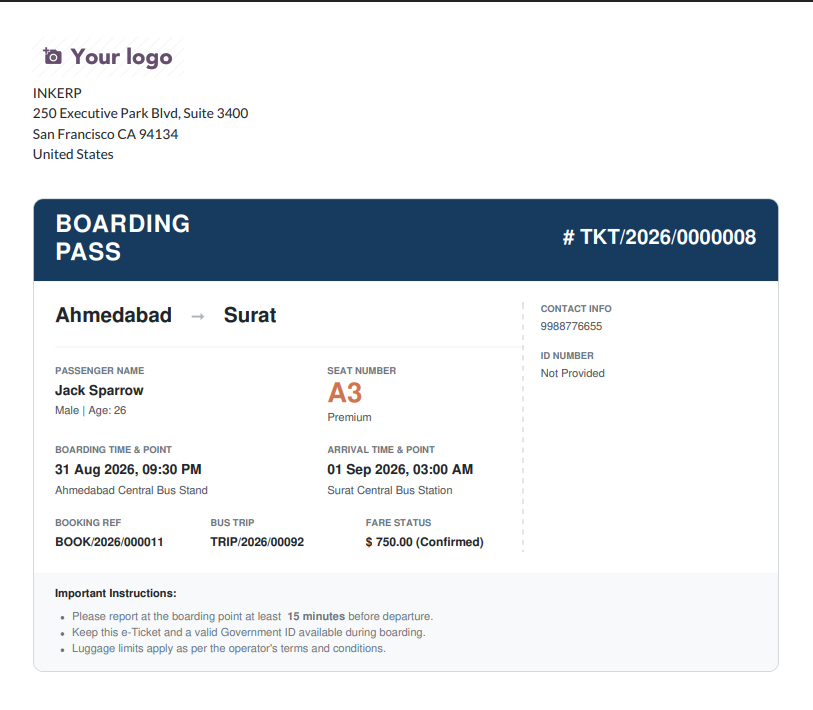Click the fare status $ 750.00 (Confirmed)
The image size is (813, 710).
424,542
